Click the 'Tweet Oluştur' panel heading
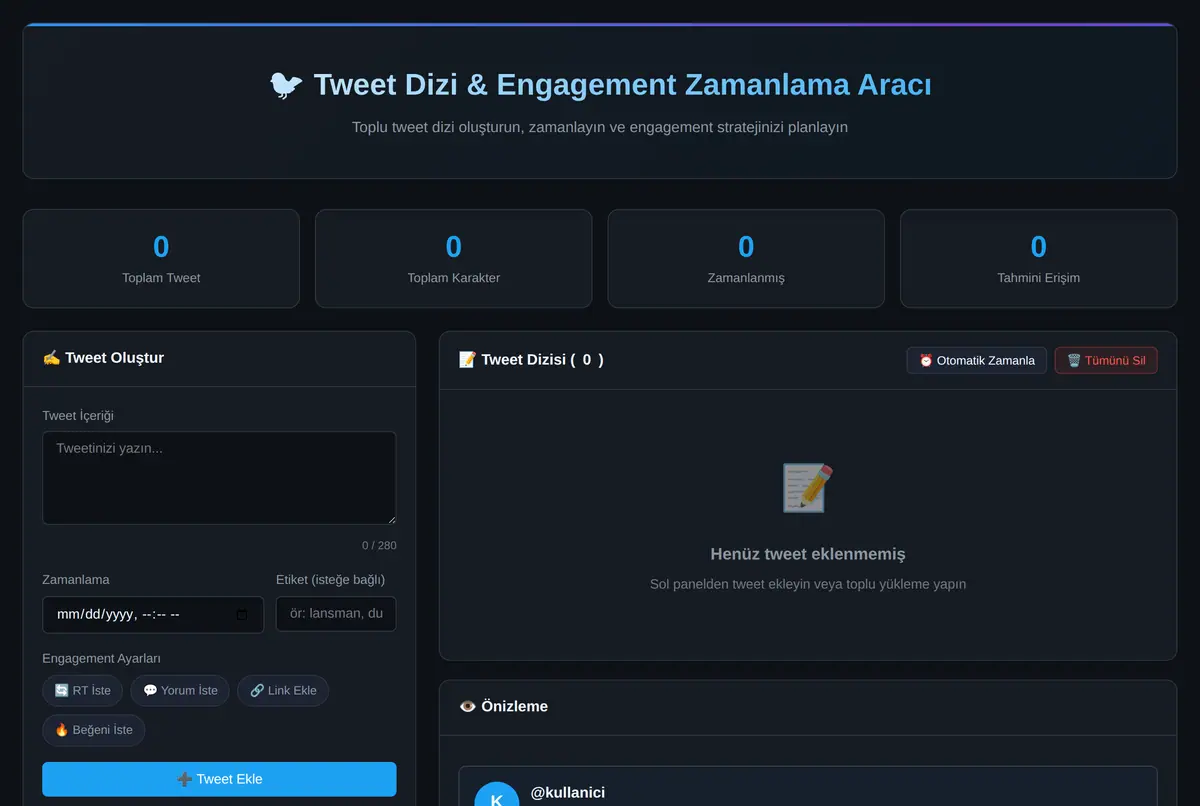This screenshot has height=806, width=1200. 103,358
